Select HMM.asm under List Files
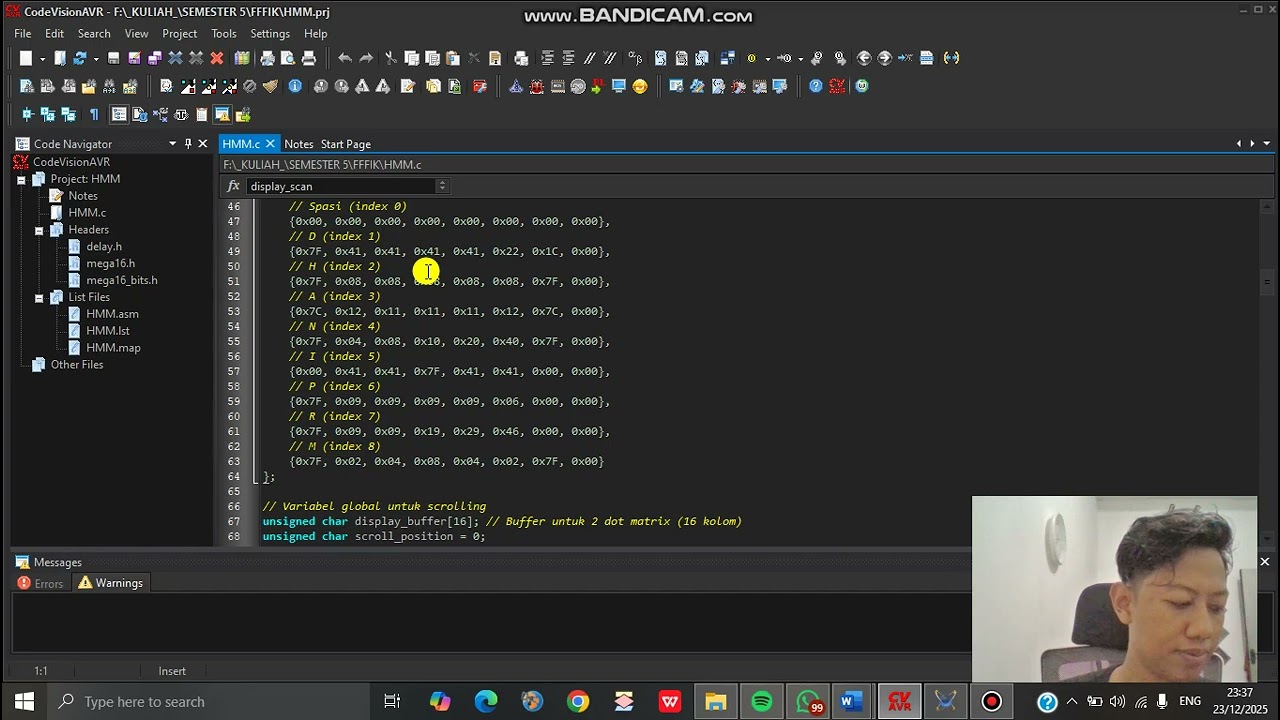The width and height of the screenshot is (1280, 720). coord(112,314)
